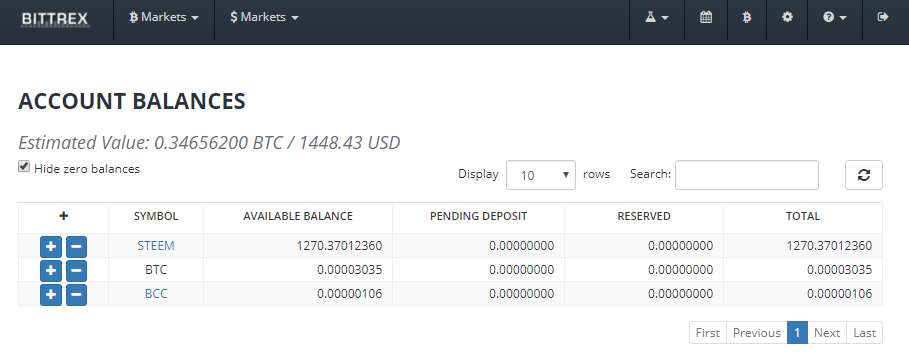This screenshot has width=909, height=360.
Task: Click STEEM total value cell
Action: (x=803, y=246)
